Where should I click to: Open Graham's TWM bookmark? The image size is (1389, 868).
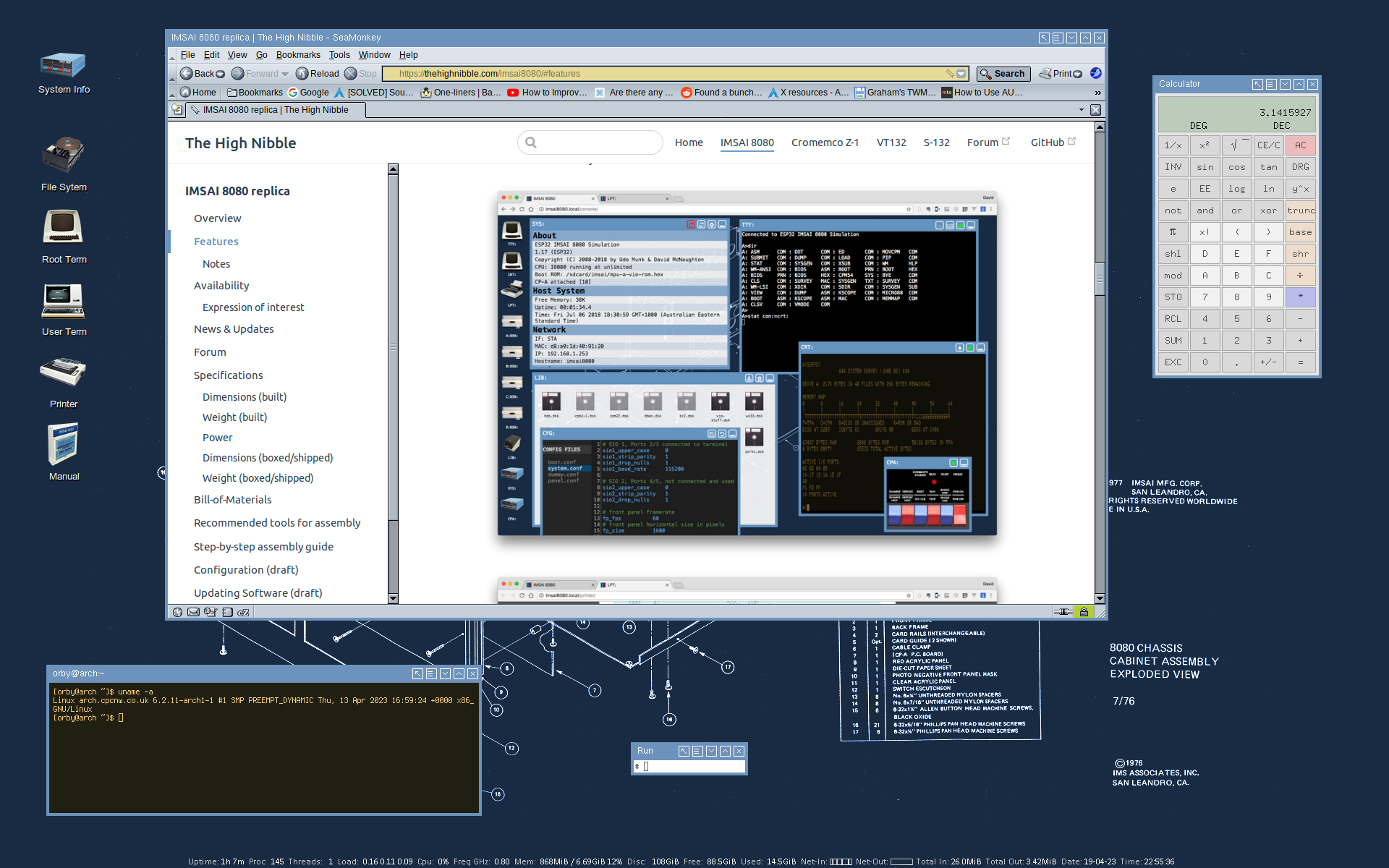[896, 93]
